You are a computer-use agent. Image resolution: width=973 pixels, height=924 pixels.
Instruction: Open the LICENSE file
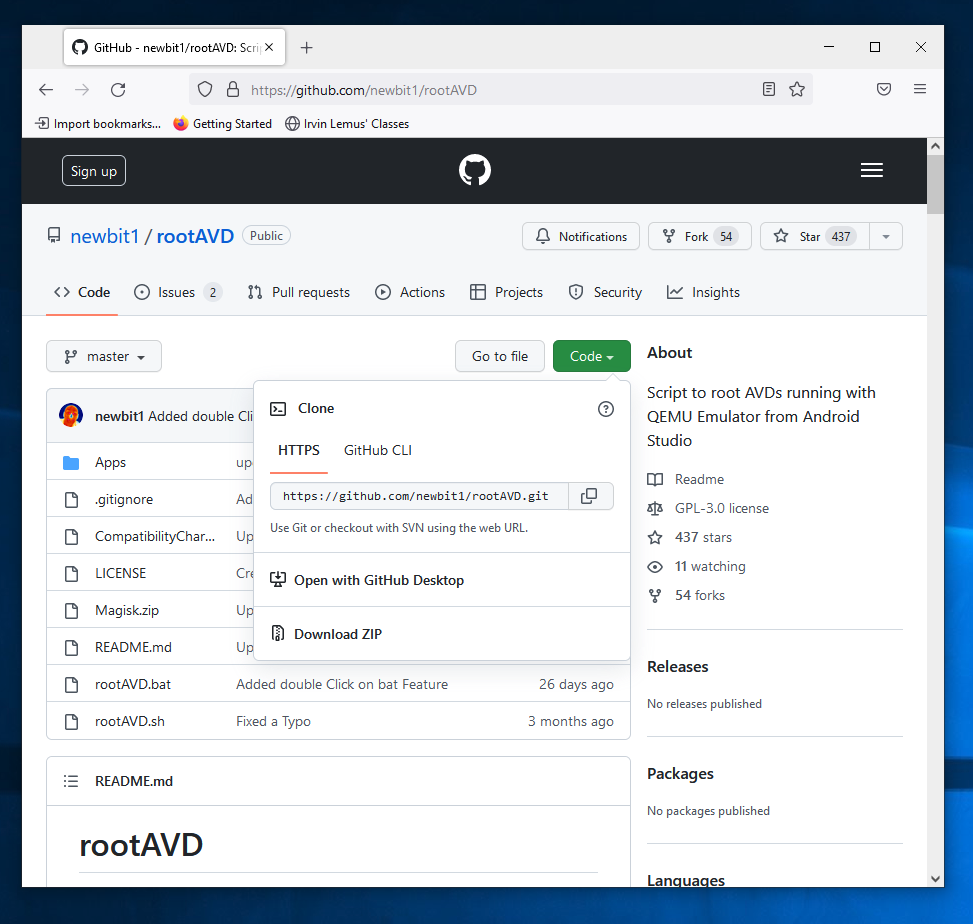click(x=120, y=573)
